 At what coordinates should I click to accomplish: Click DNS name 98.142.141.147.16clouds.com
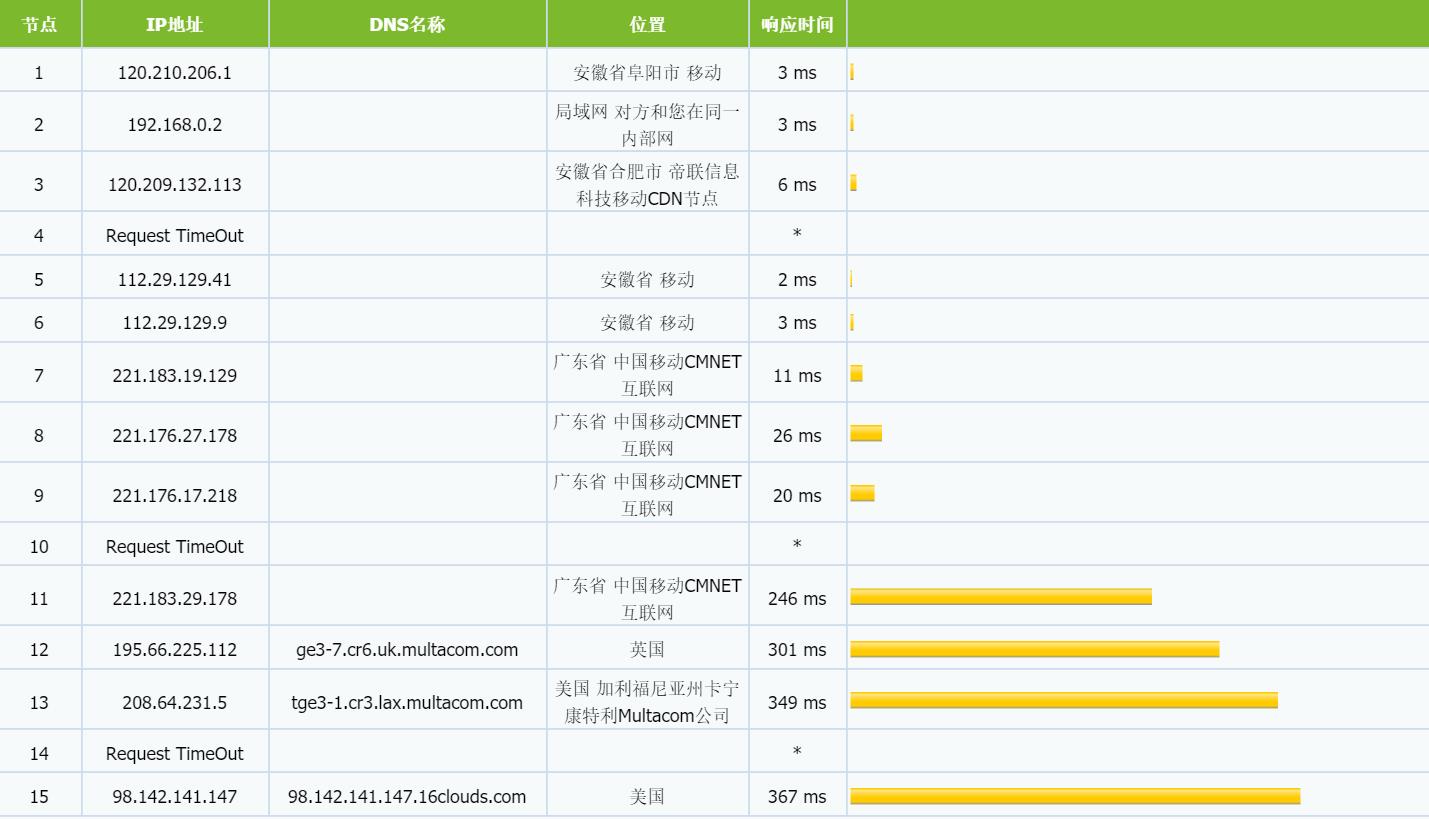pyautogui.click(x=407, y=797)
